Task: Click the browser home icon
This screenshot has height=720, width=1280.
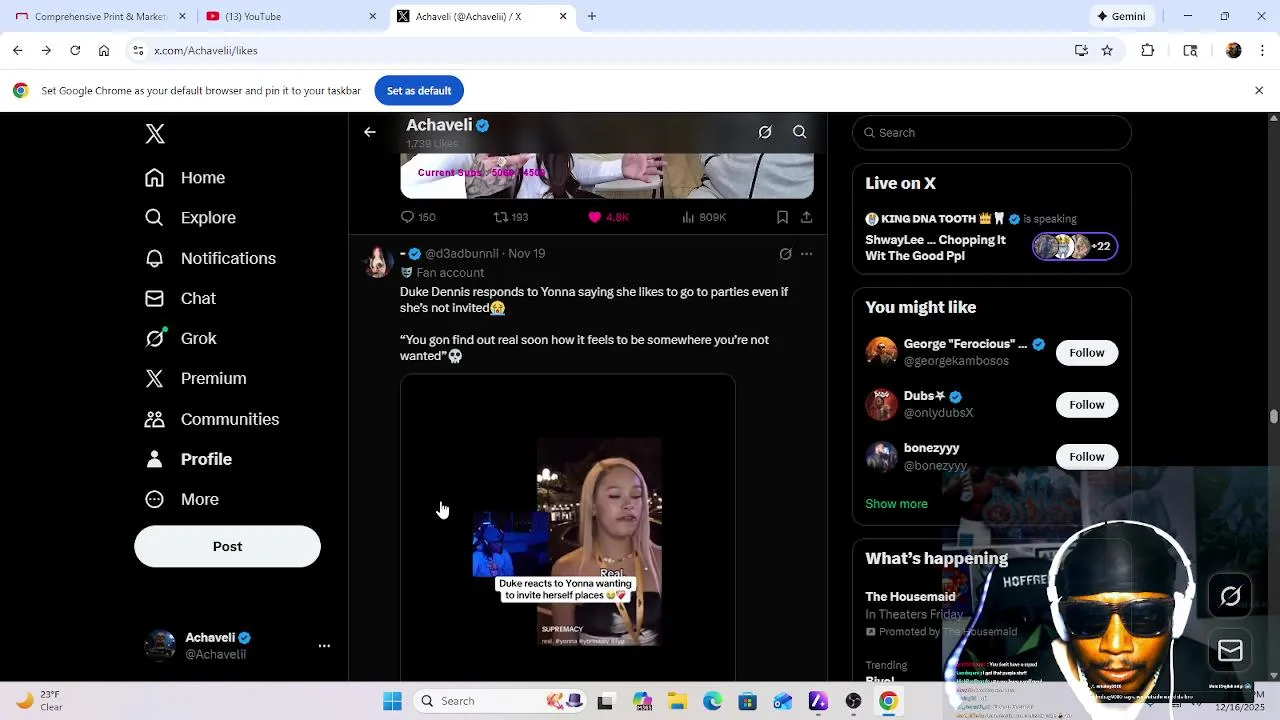Action: (104, 50)
